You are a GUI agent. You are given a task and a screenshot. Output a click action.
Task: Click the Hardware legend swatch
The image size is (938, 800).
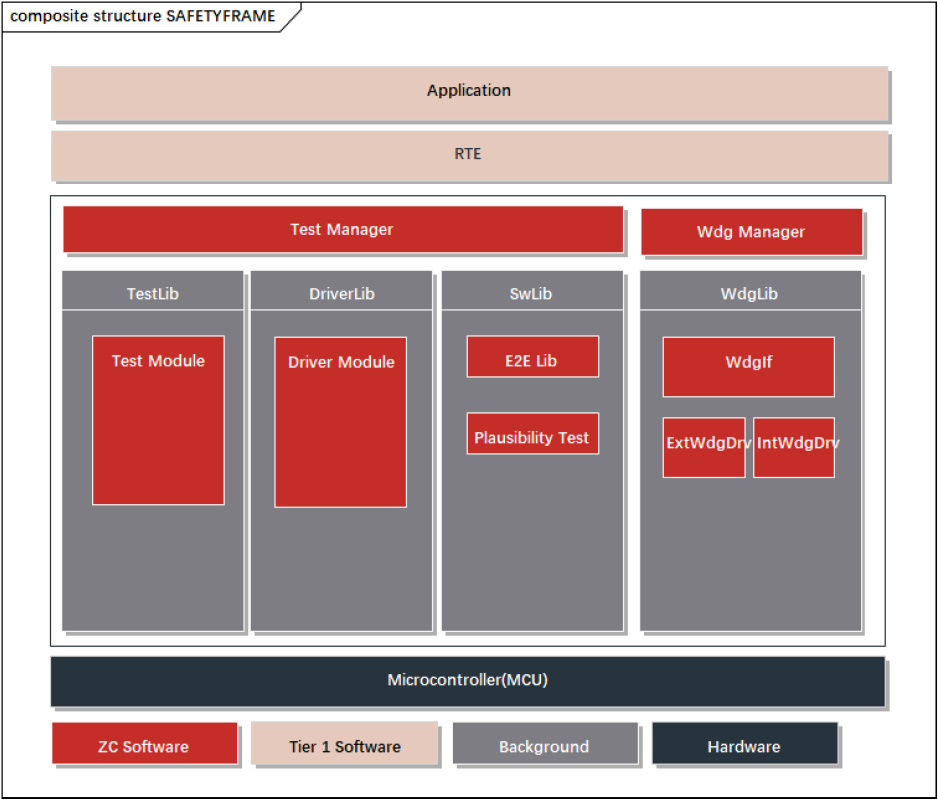[744, 744]
